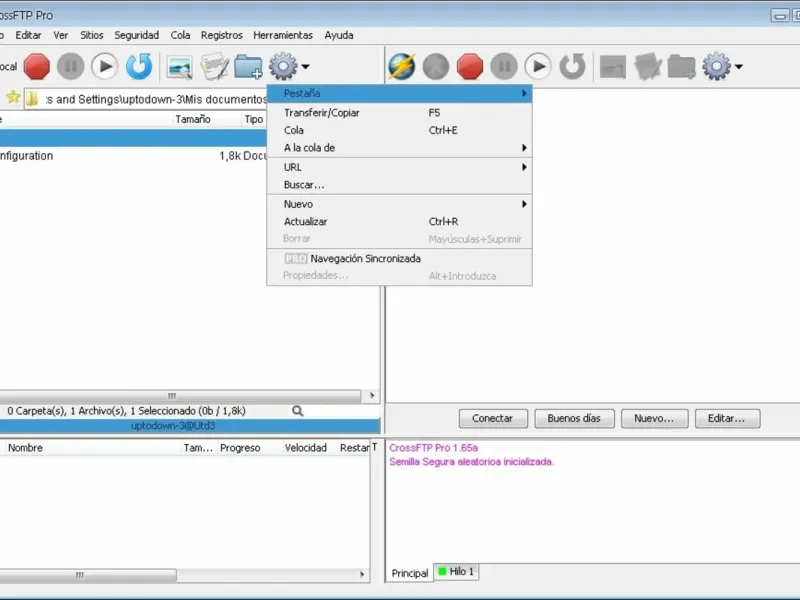Click the play button in local toolbar

(x=105, y=66)
